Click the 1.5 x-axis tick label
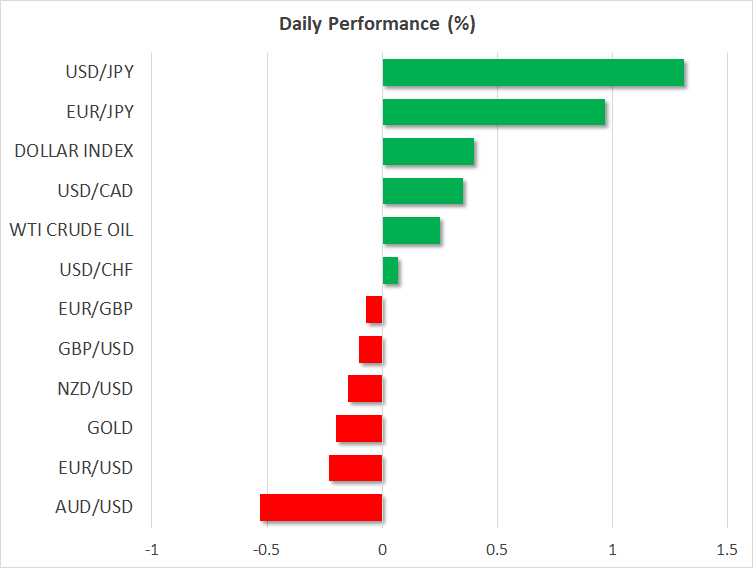 click(x=727, y=550)
